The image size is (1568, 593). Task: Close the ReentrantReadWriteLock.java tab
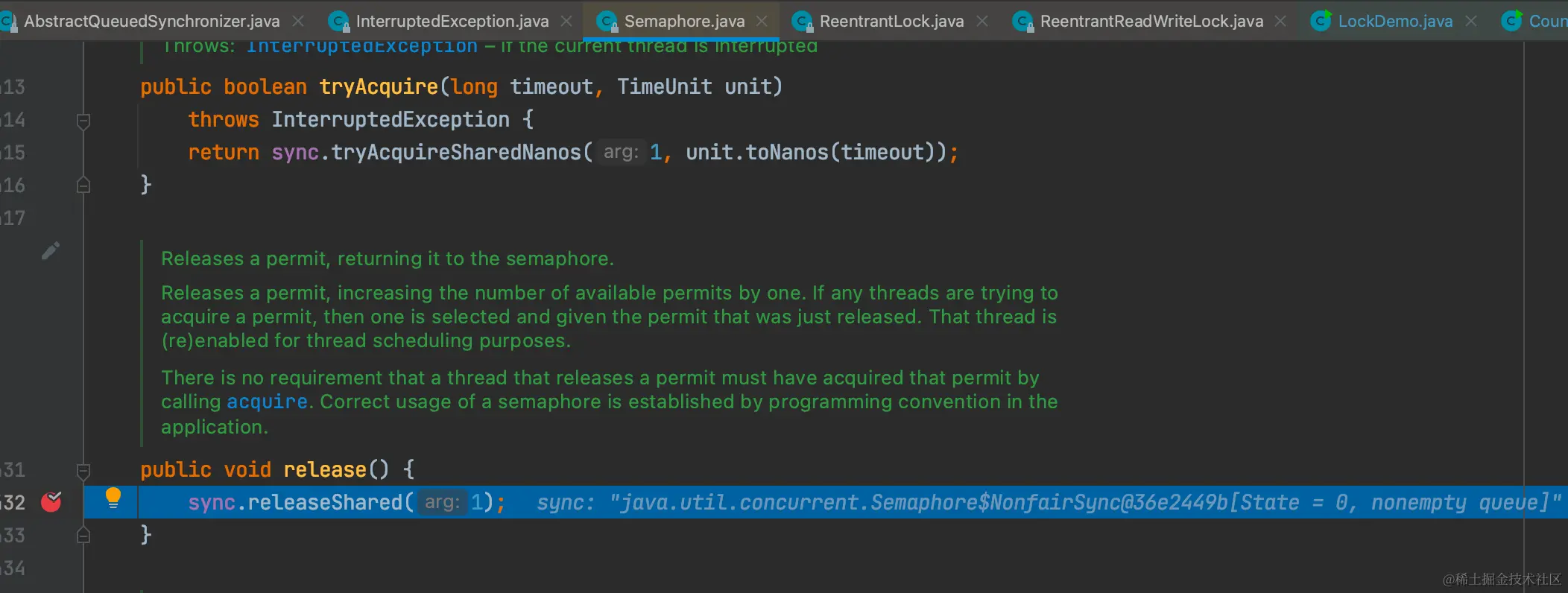click(1280, 21)
